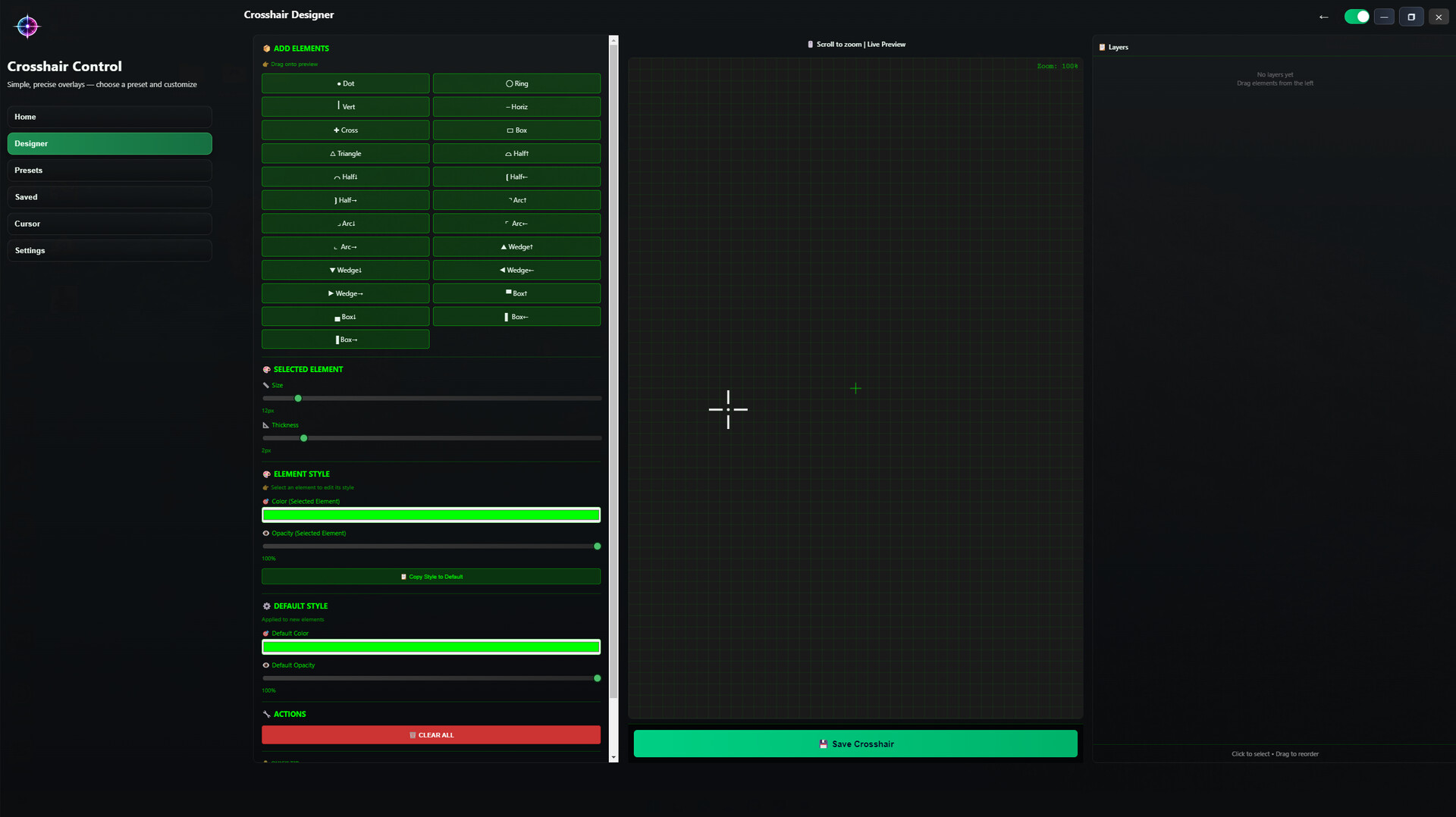The image size is (1456, 817).
Task: Go to the Settings page
Action: coord(109,251)
